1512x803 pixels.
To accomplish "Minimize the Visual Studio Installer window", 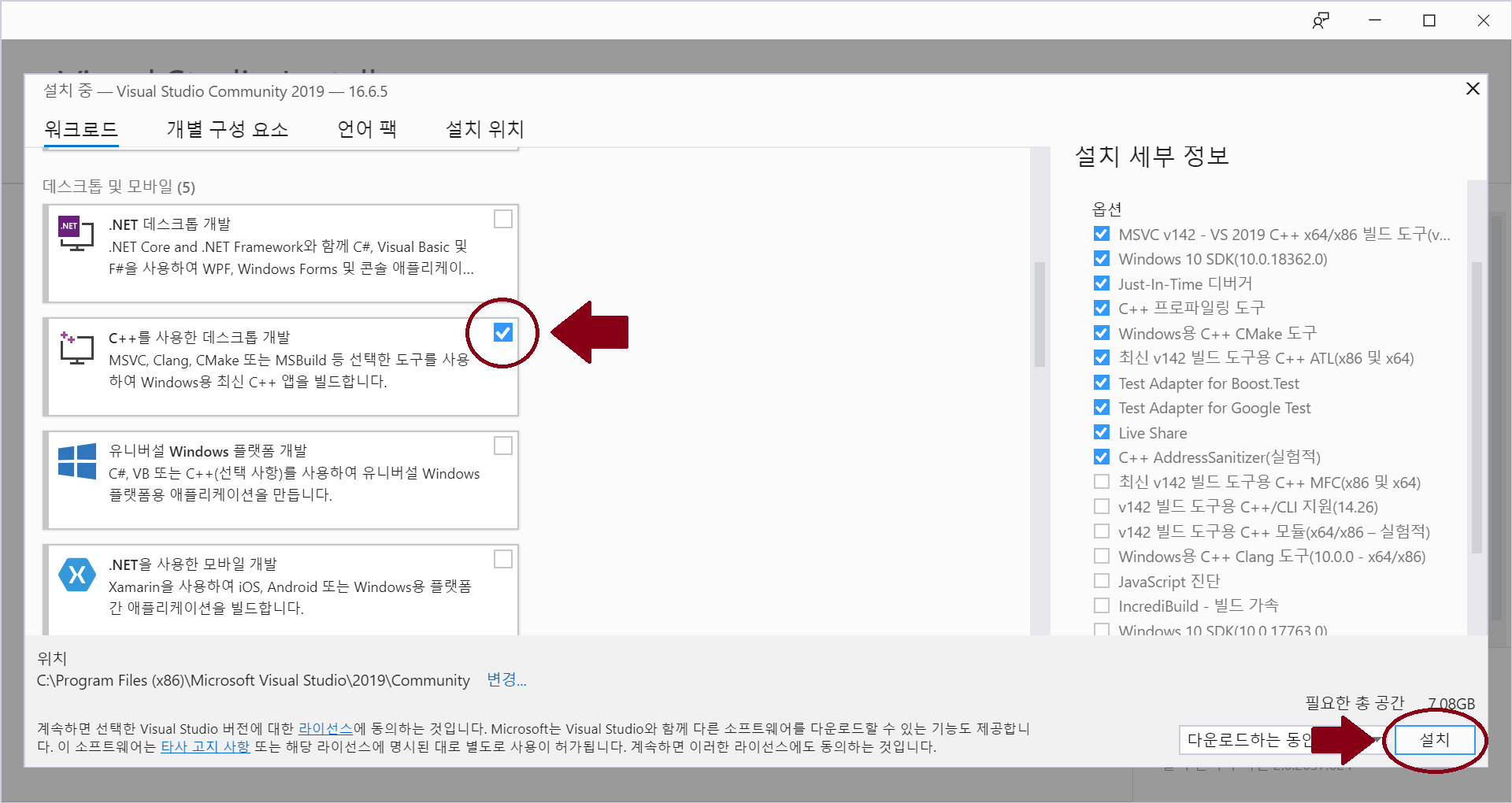I will click(1375, 20).
